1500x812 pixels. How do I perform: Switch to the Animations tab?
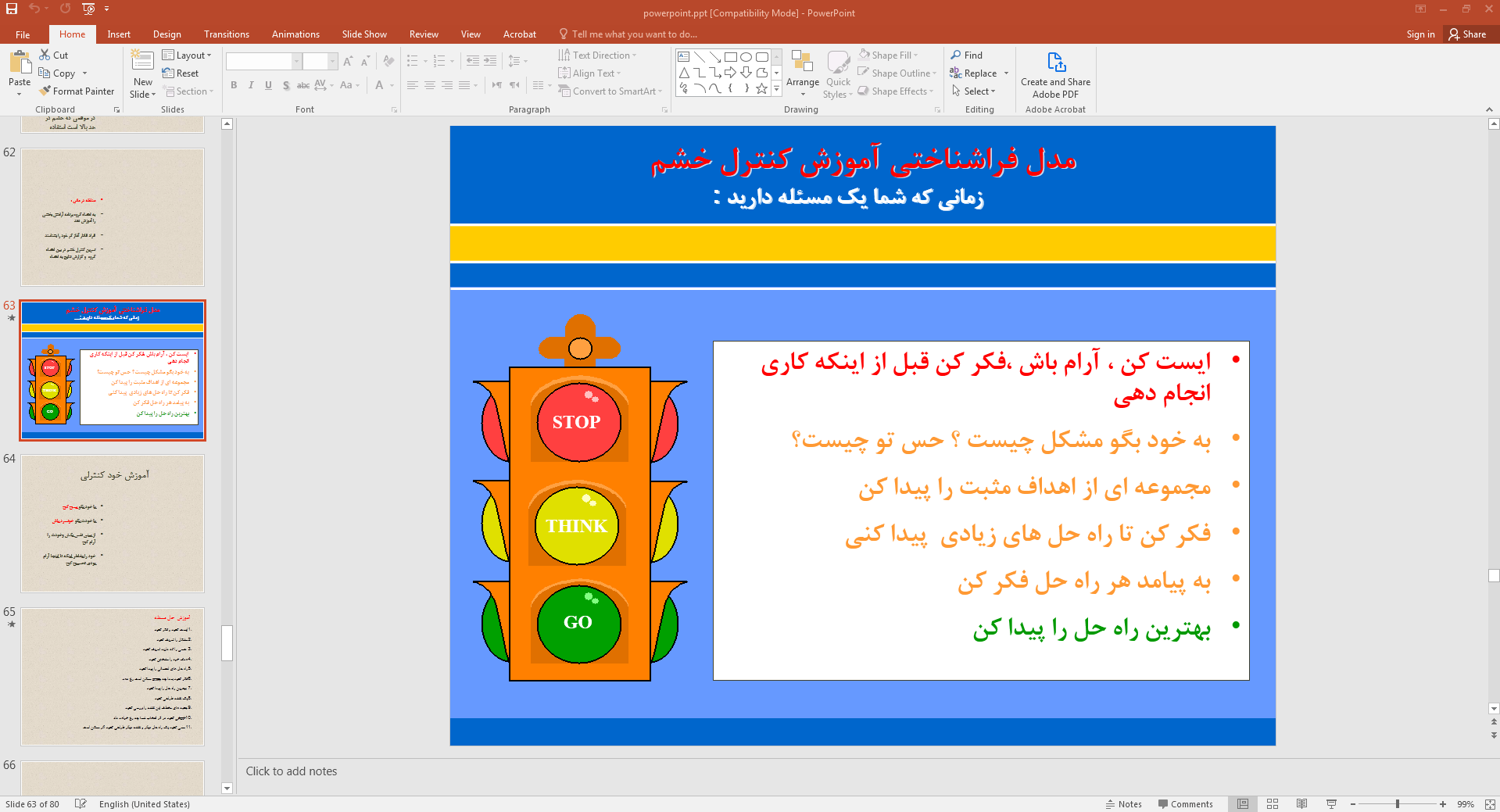point(295,34)
